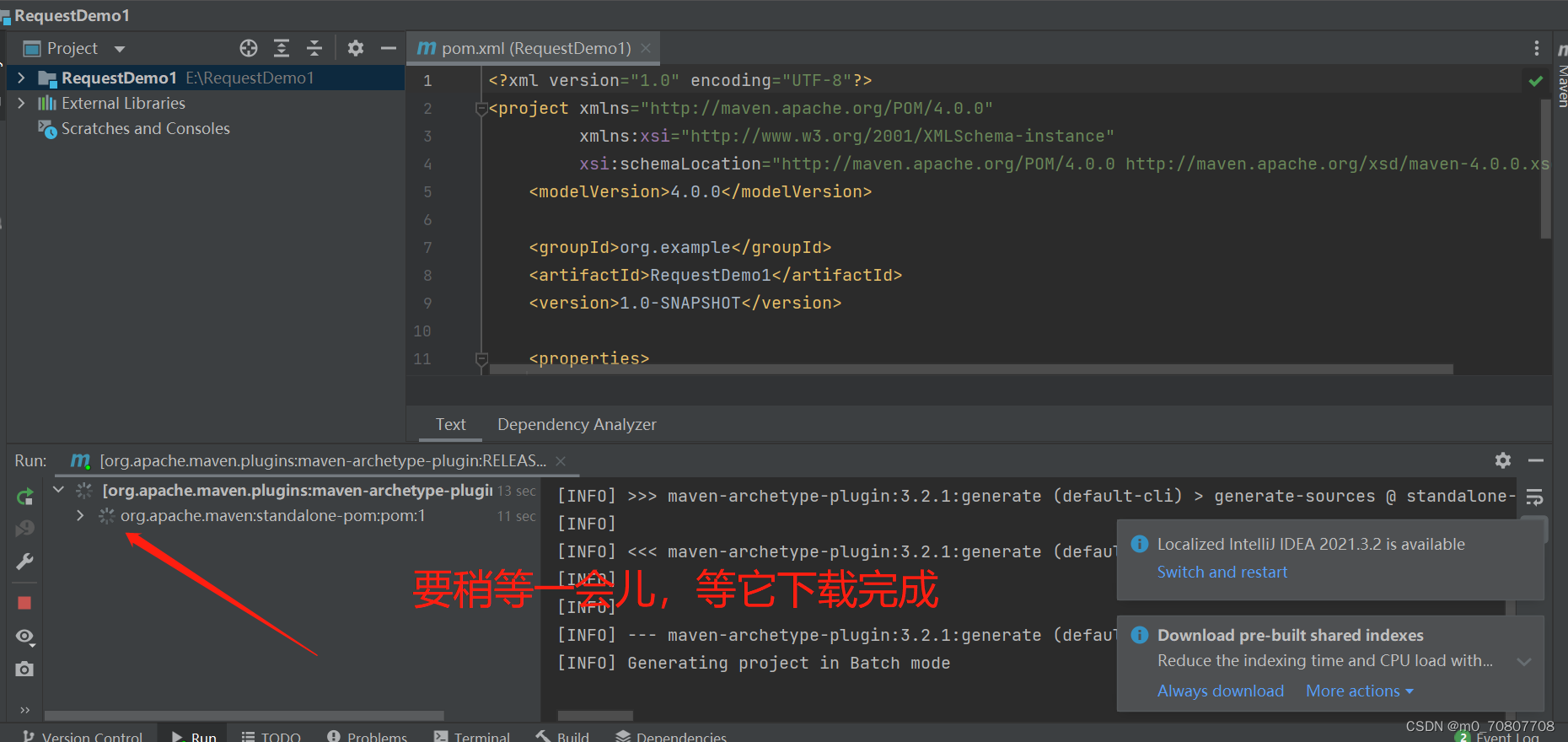Close the pom.xml editor tab
This screenshot has width=1568, height=742.
point(646,48)
